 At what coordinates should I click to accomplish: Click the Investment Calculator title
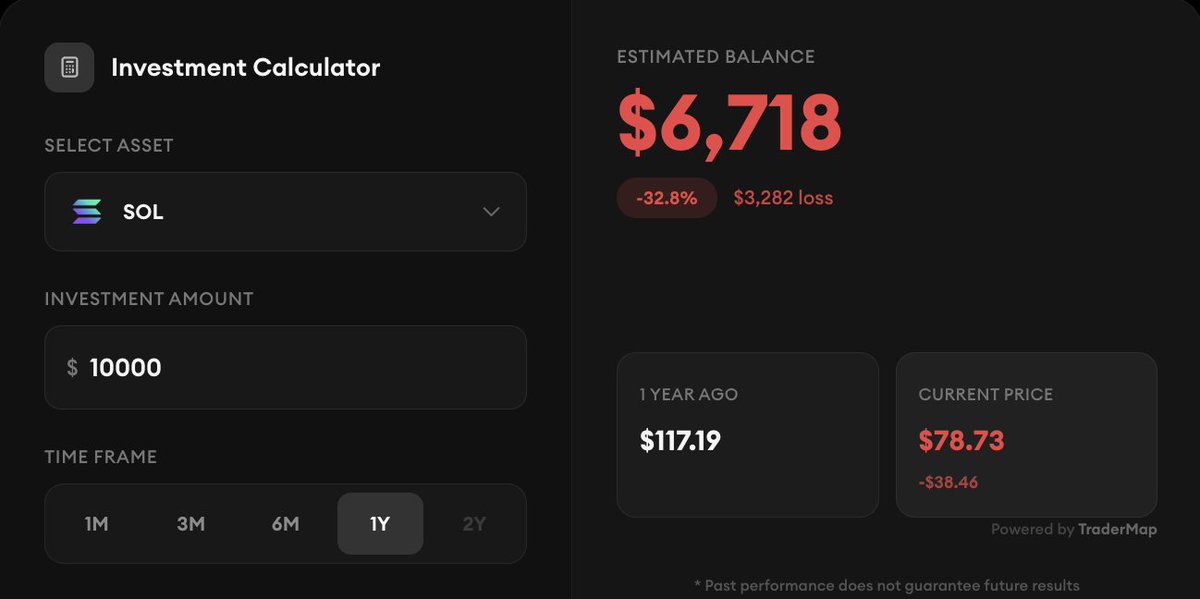point(246,68)
